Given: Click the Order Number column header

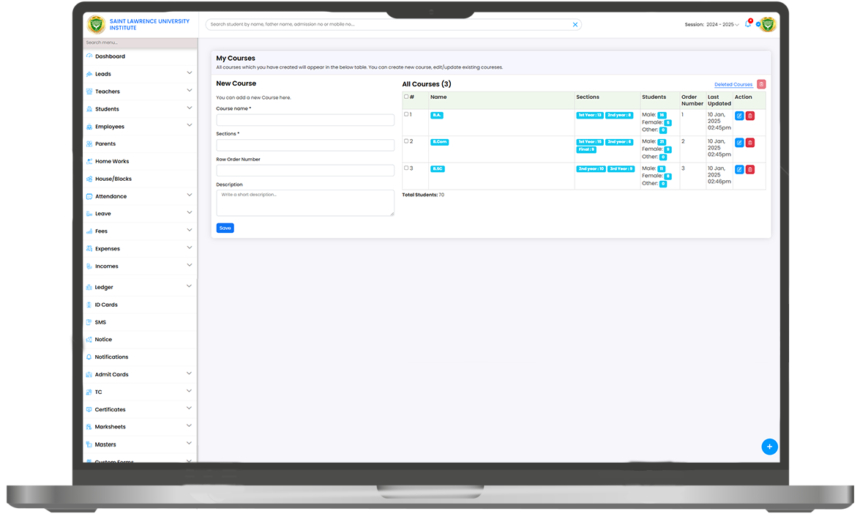Looking at the screenshot, I should click(692, 100).
